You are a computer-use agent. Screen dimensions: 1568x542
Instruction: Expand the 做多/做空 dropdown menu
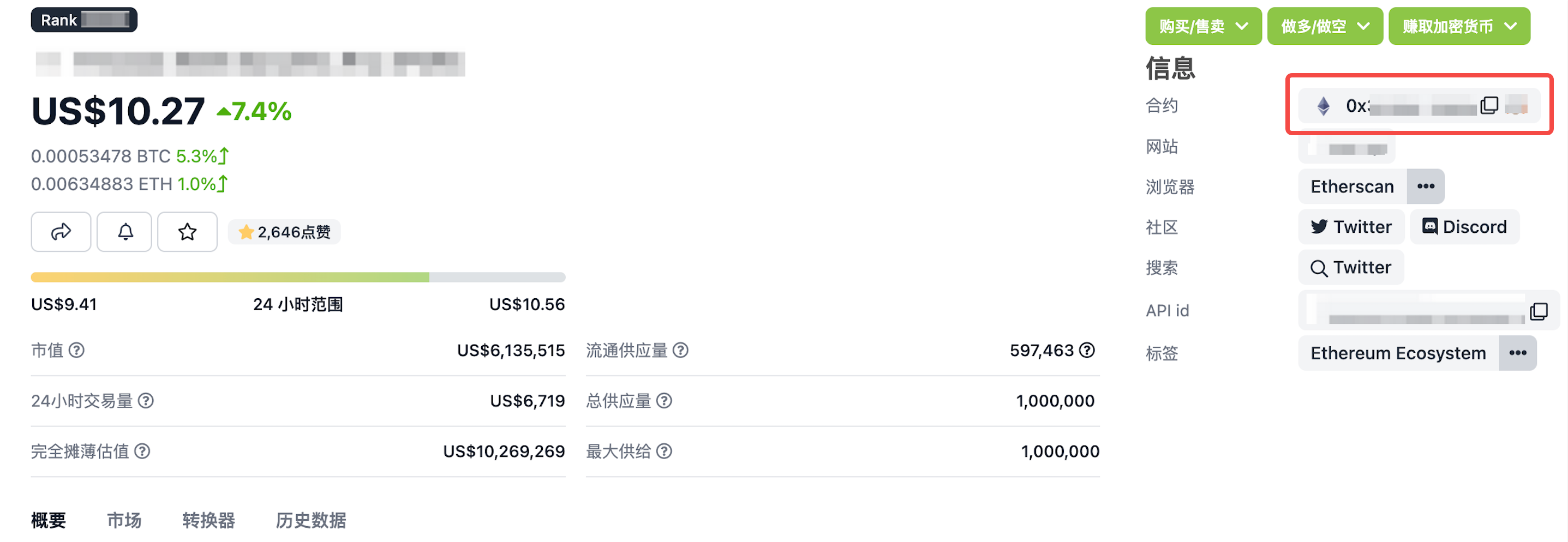tap(1325, 26)
